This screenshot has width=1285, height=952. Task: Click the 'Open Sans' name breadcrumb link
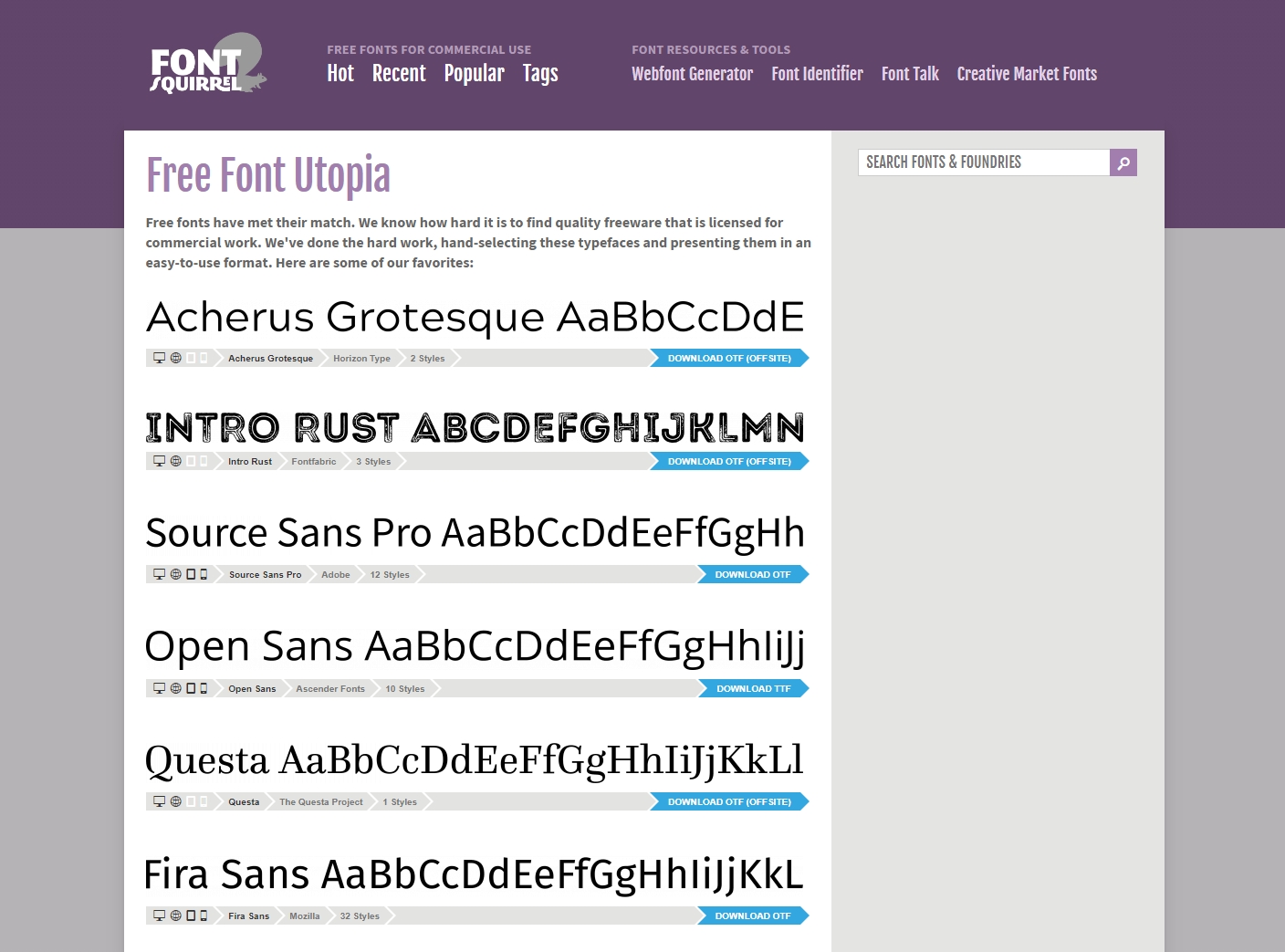point(252,688)
